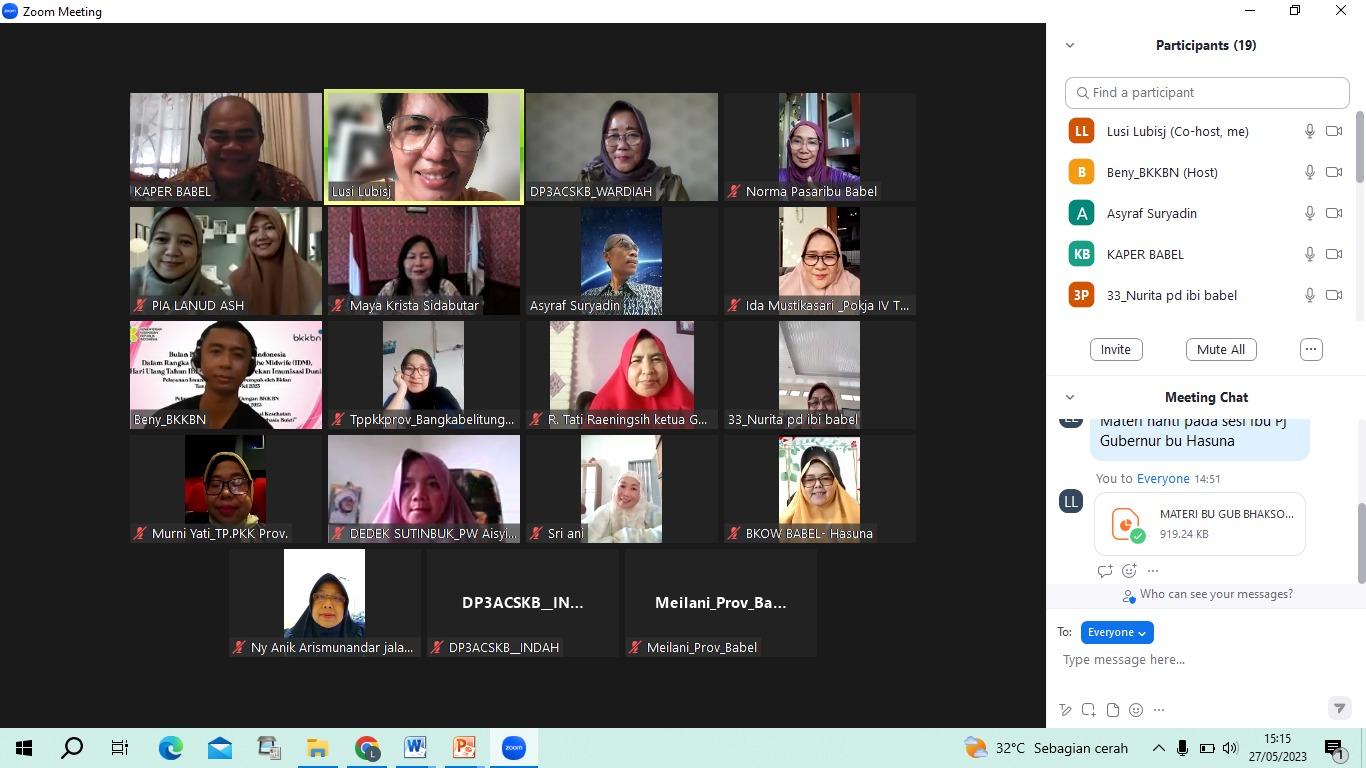
Task: Open more actions for the sent file message
Action: [1153, 570]
